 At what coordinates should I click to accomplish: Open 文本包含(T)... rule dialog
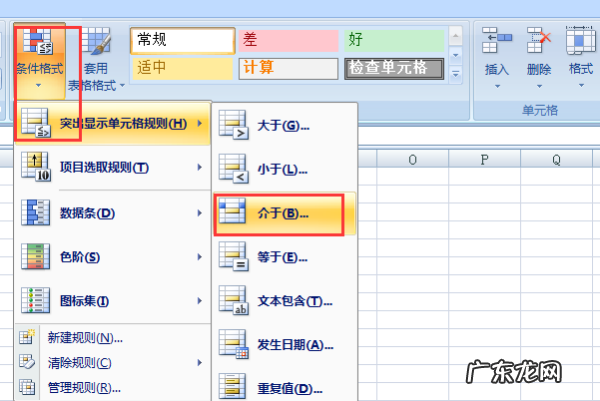click(x=285, y=301)
